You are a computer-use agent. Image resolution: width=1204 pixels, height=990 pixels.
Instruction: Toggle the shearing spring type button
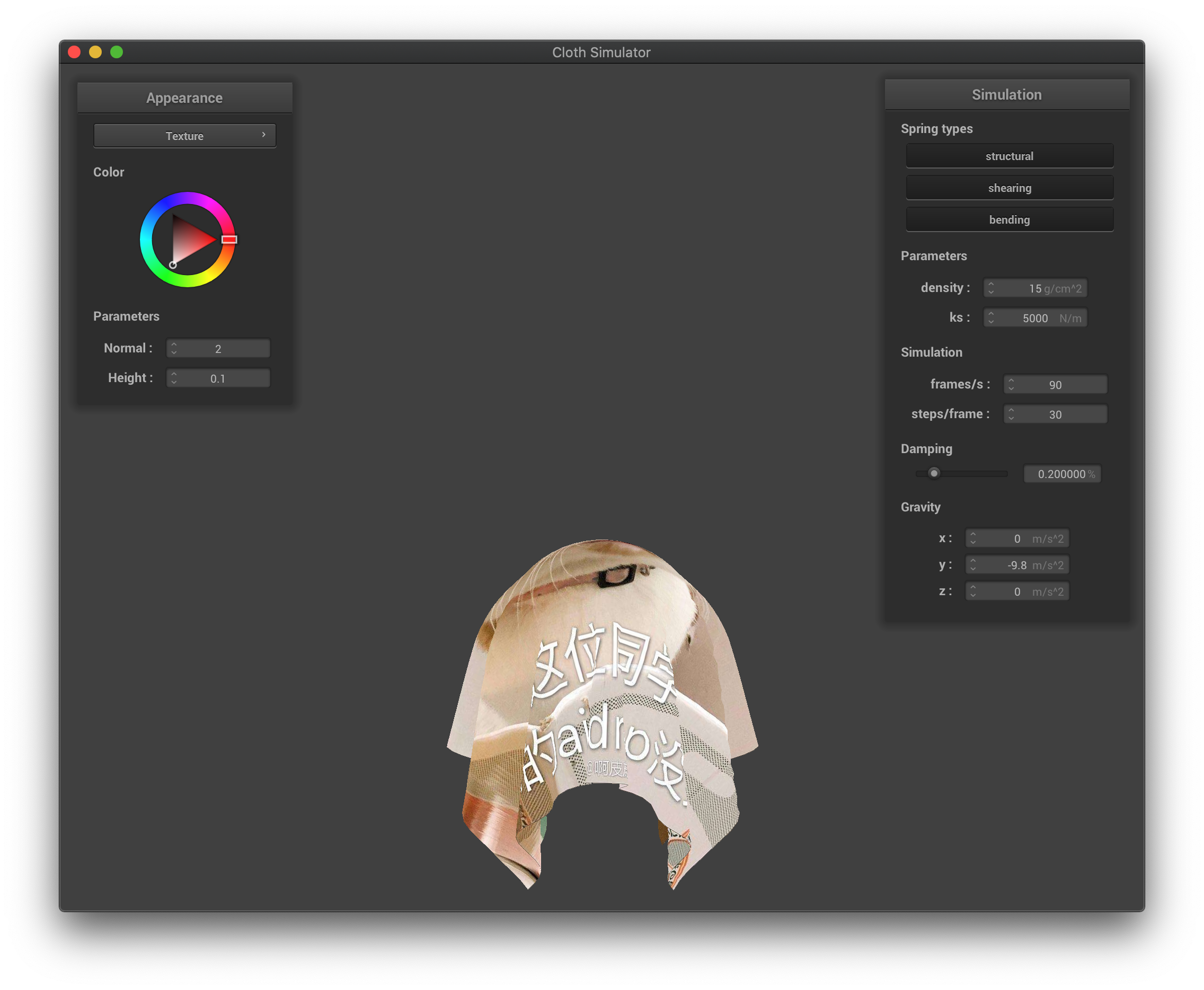[1009, 188]
